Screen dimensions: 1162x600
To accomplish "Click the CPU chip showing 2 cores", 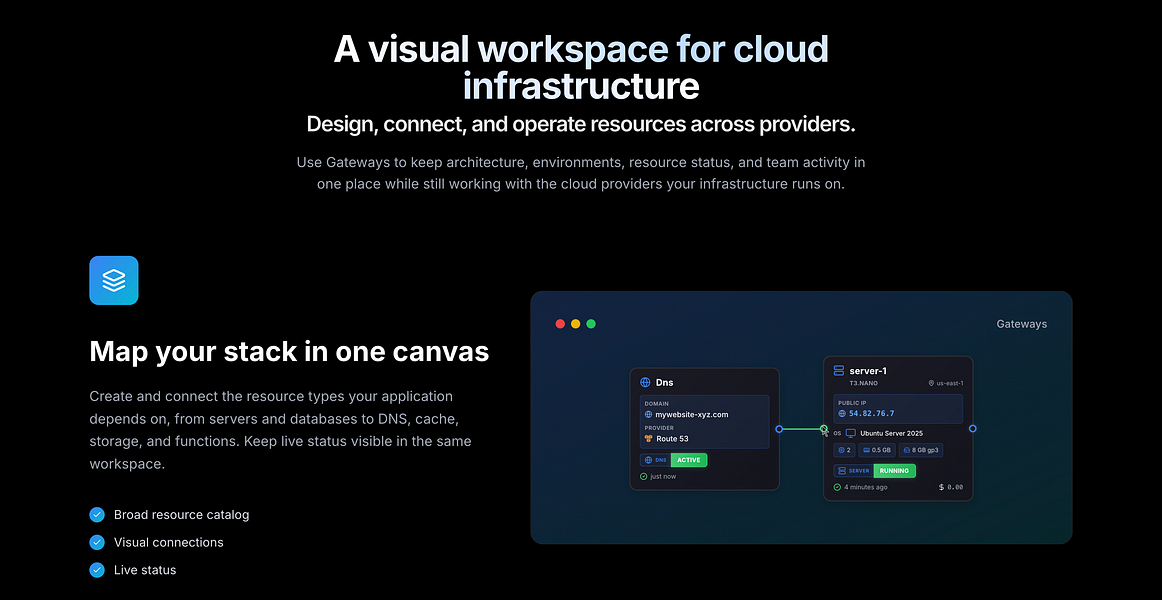I will pos(844,450).
